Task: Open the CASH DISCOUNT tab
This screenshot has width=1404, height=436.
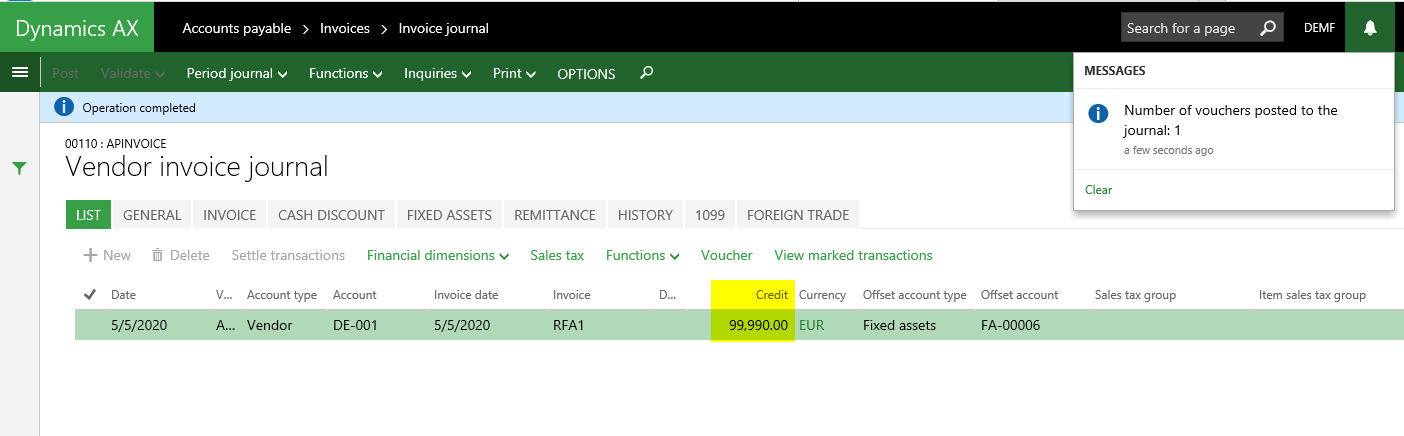Action: coord(331,215)
